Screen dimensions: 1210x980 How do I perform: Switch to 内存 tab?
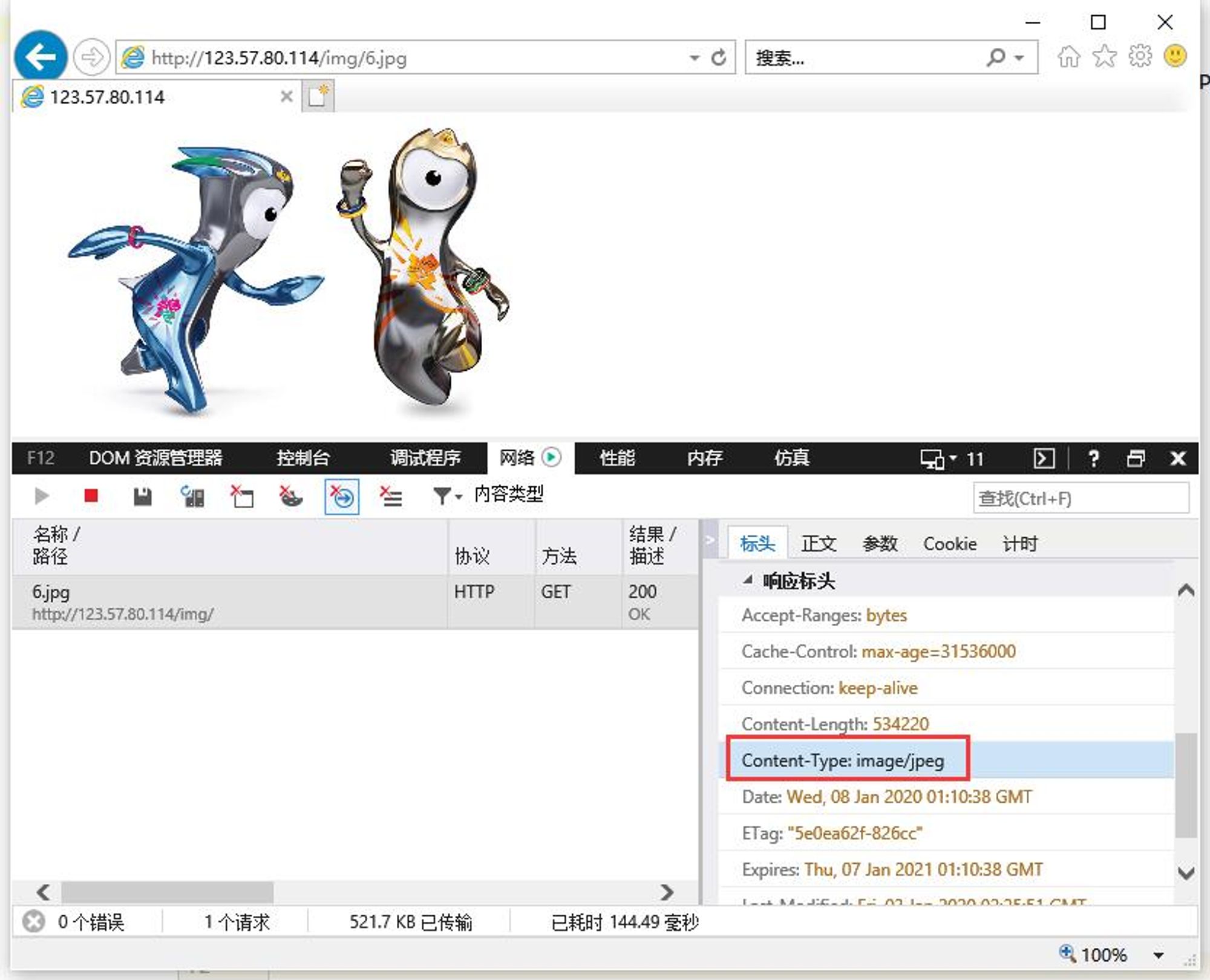pyautogui.click(x=704, y=458)
